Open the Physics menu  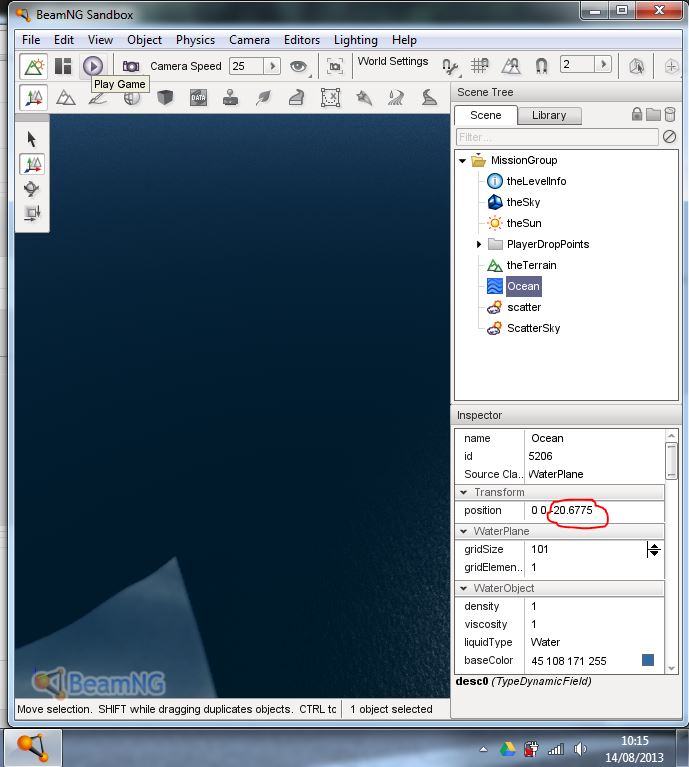pyautogui.click(x=195, y=40)
